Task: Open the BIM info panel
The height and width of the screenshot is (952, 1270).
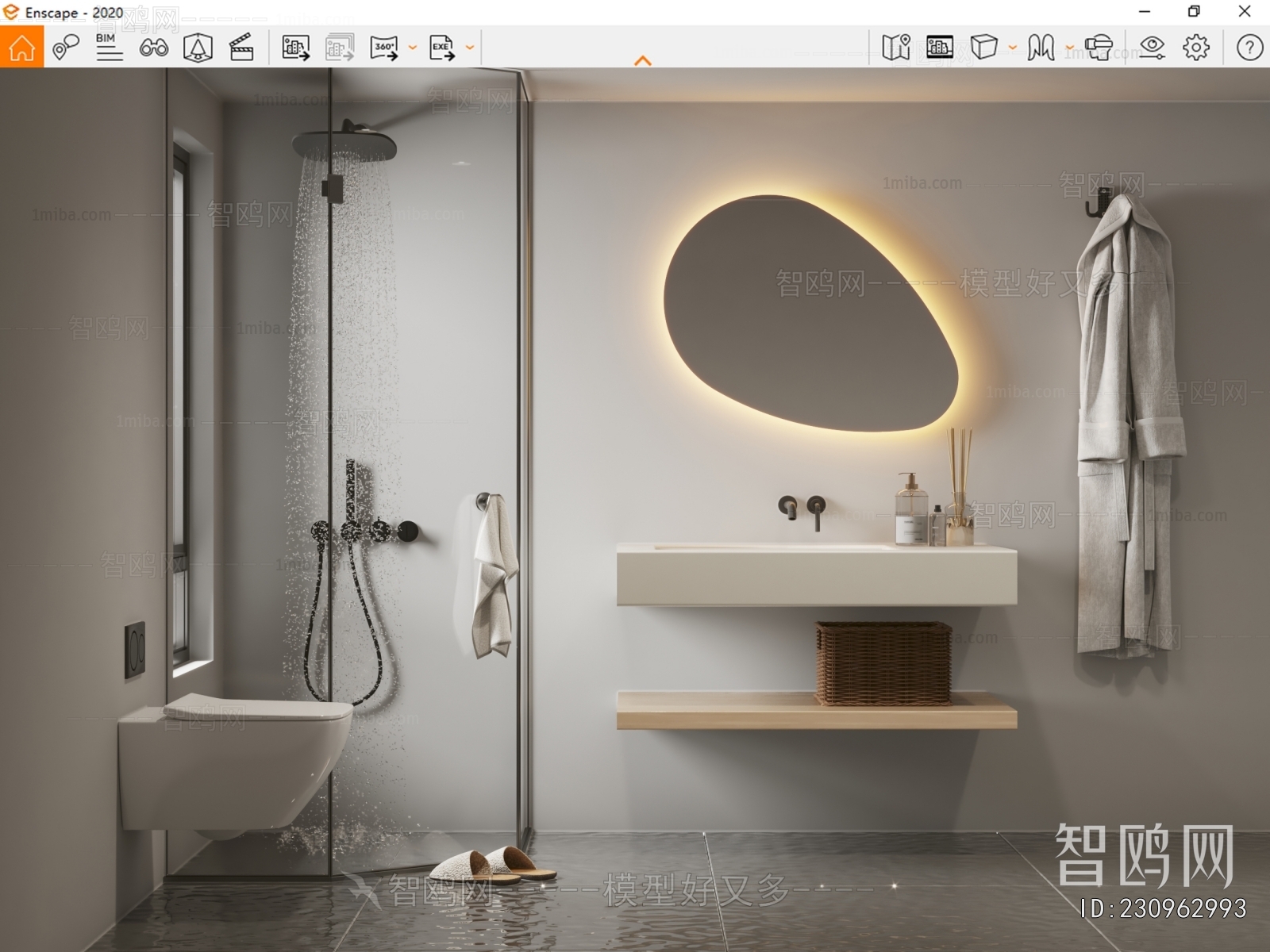Action: coord(109,48)
